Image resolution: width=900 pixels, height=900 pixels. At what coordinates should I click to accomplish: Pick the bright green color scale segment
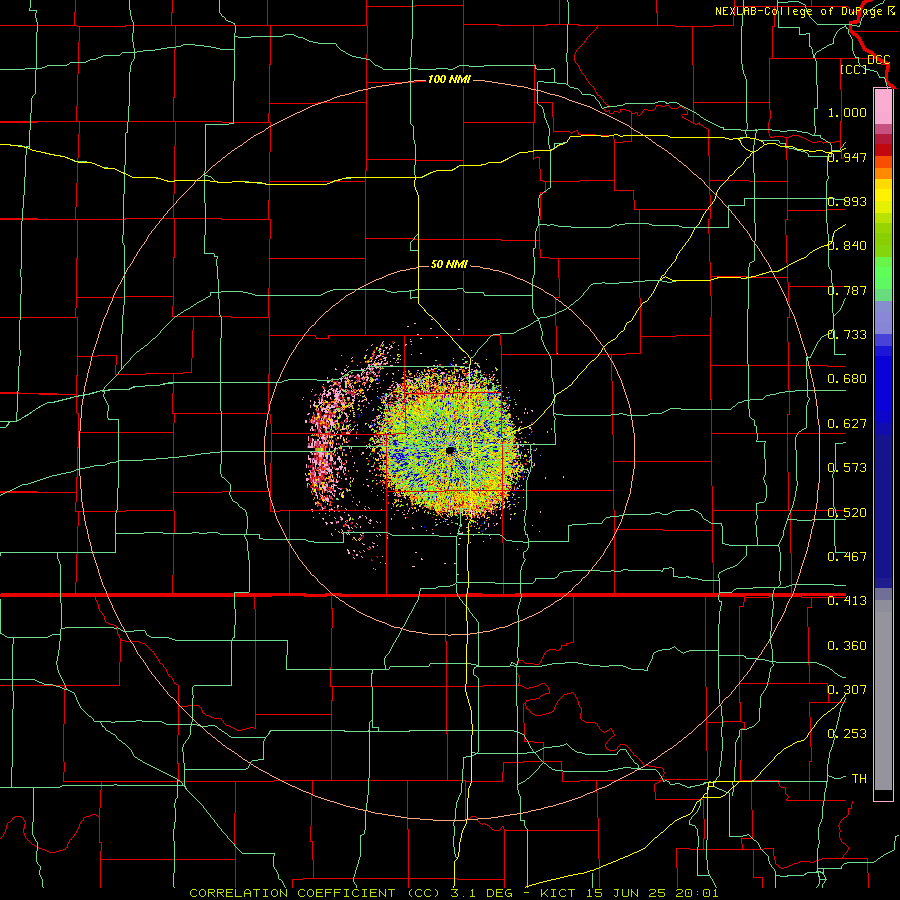[883, 273]
